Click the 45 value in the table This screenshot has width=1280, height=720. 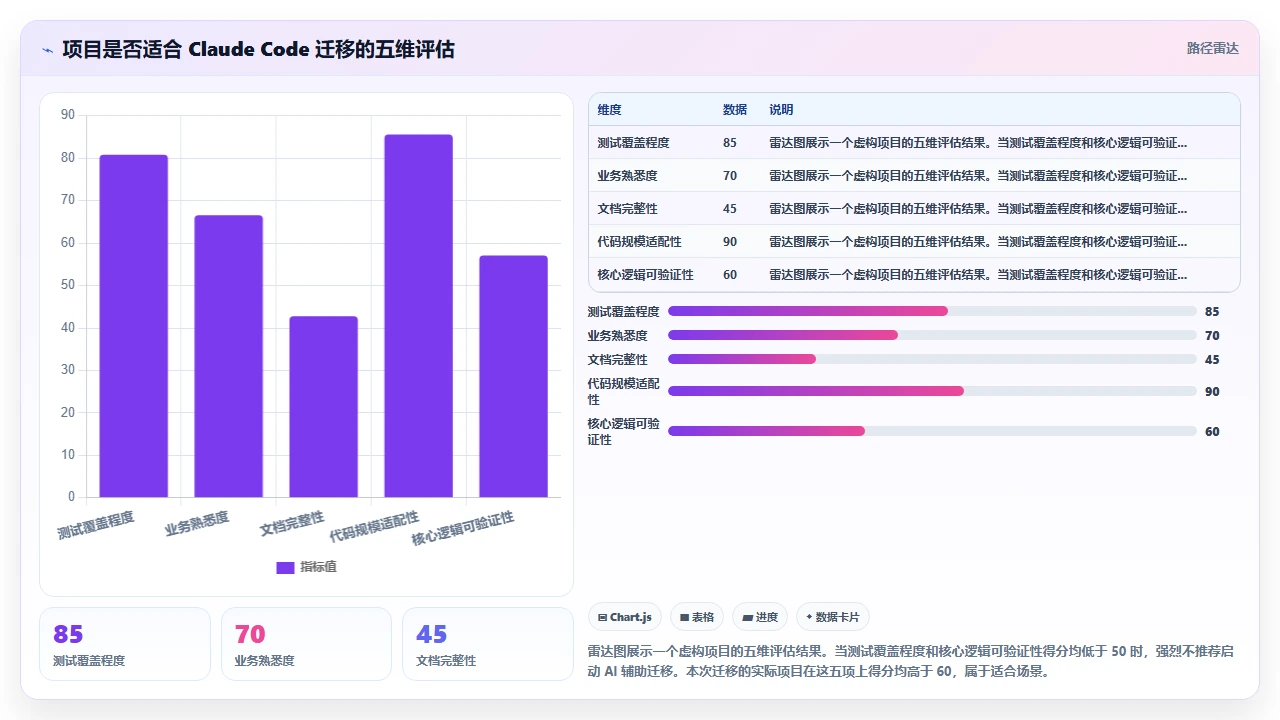(730, 209)
